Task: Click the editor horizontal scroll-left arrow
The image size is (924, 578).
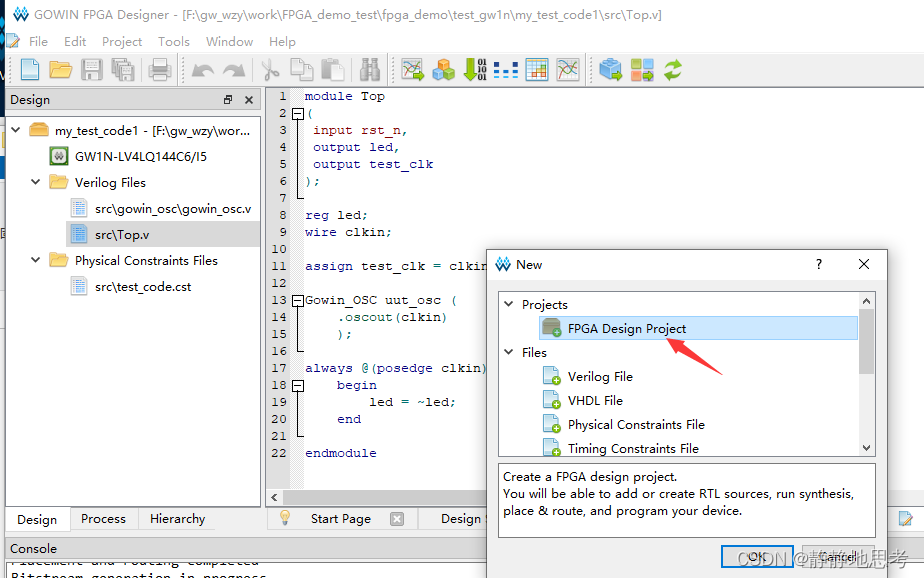Action: pos(274,497)
